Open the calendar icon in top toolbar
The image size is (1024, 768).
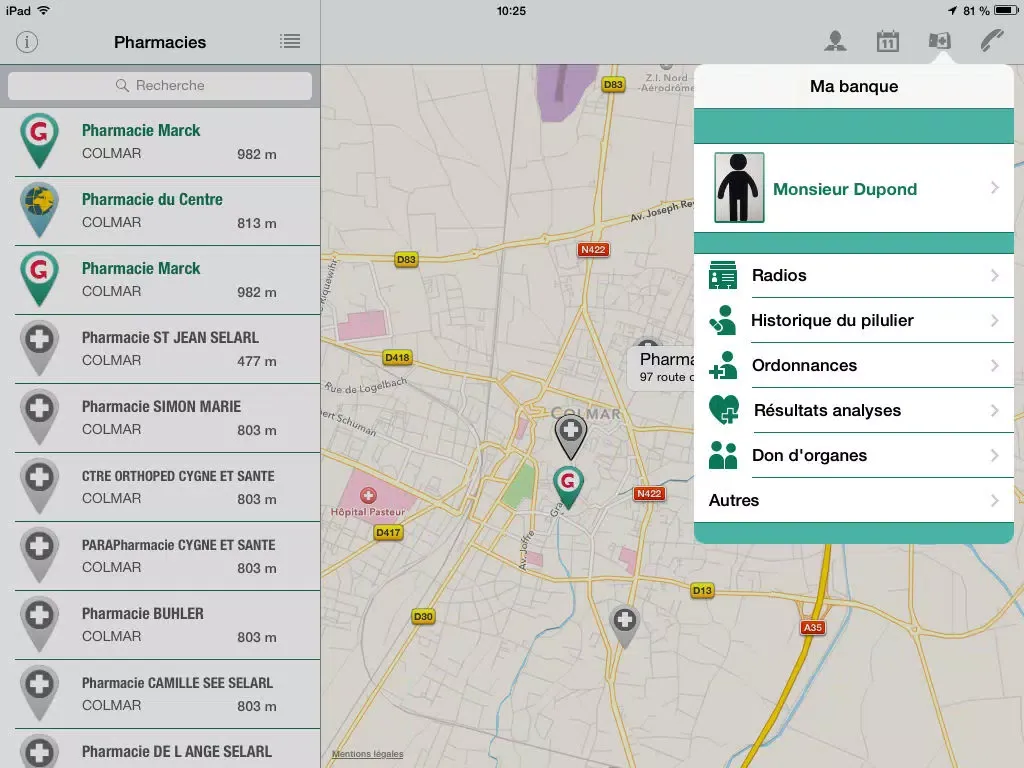[888, 41]
